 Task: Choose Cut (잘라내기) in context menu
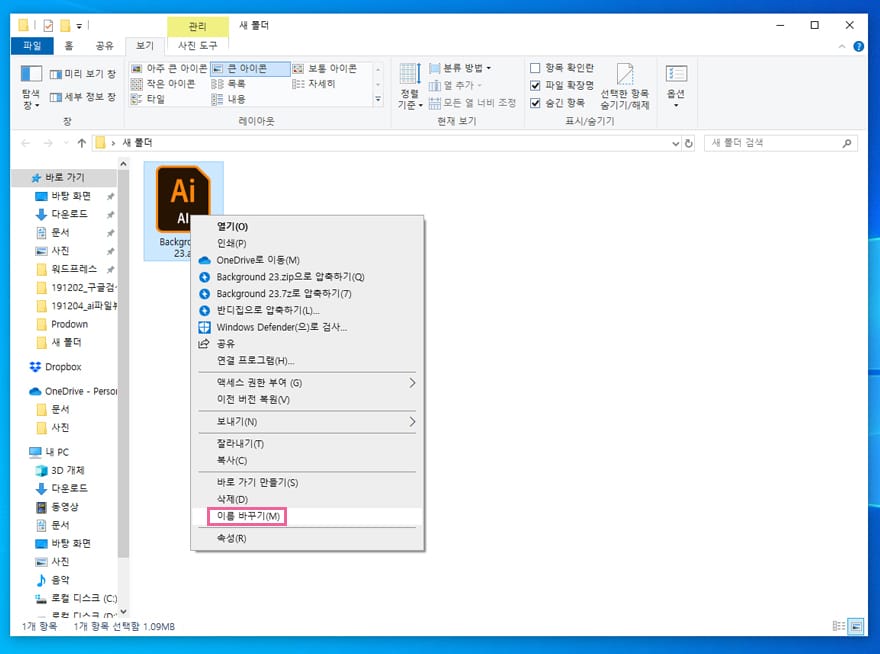tap(308, 443)
